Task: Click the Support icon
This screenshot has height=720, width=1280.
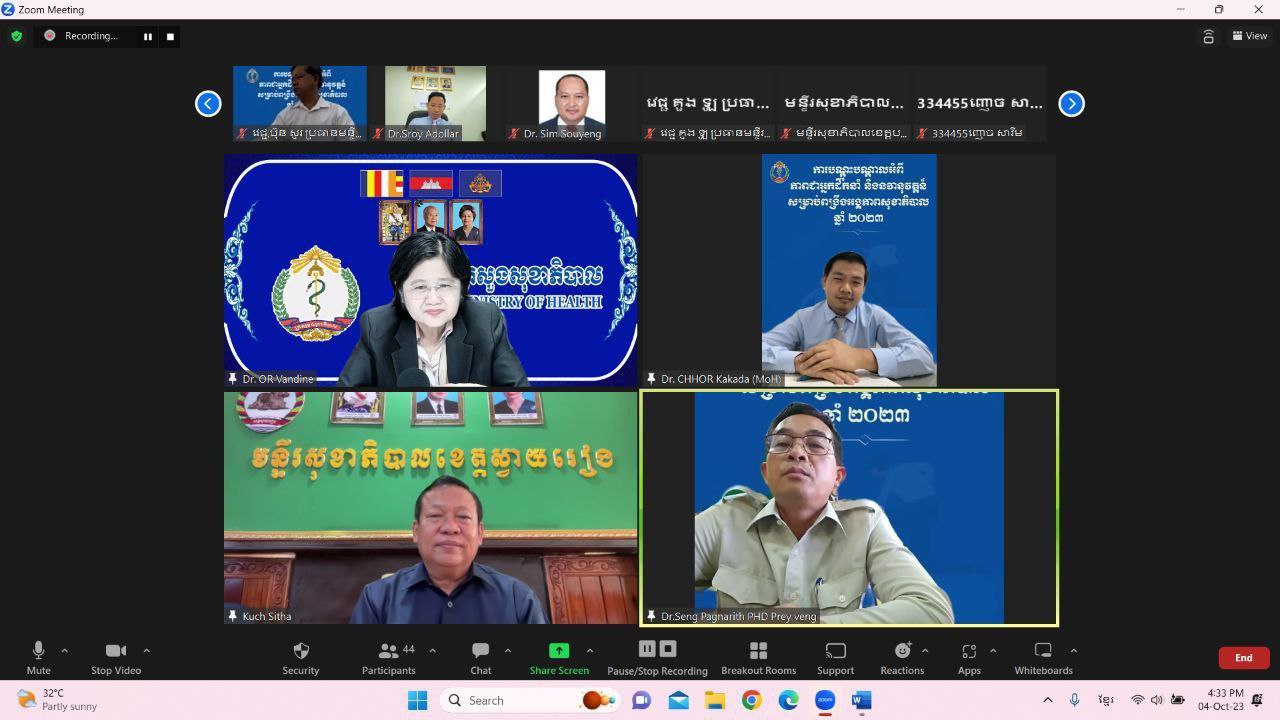Action: point(835,652)
